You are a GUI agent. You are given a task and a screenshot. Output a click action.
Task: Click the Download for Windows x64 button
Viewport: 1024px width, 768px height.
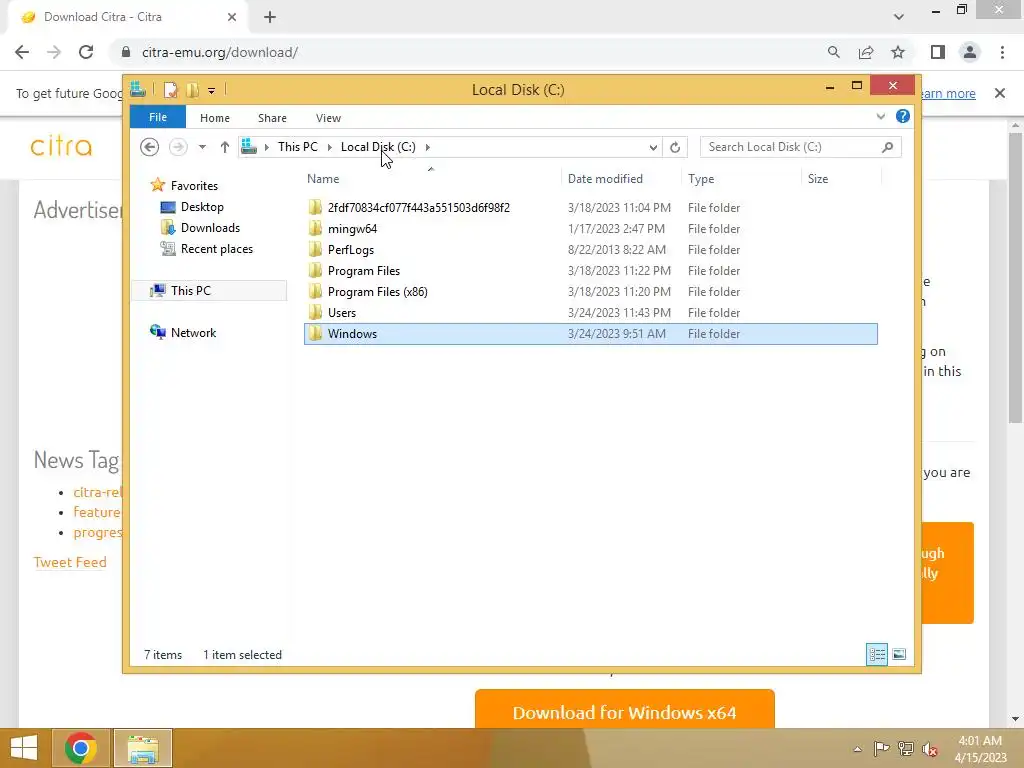(624, 711)
